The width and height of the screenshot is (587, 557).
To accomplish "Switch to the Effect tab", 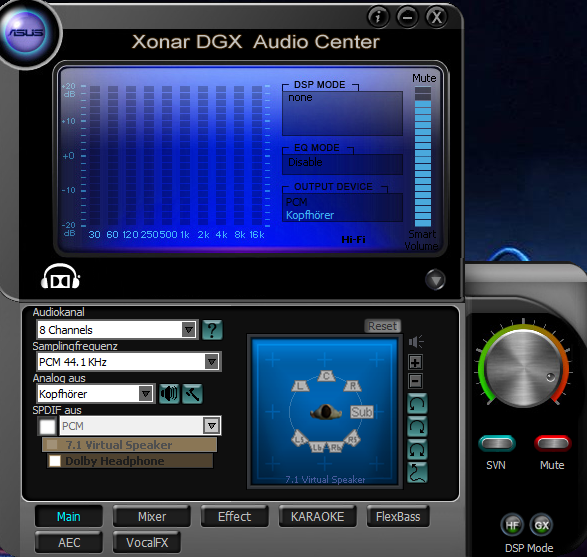I will tap(234, 517).
